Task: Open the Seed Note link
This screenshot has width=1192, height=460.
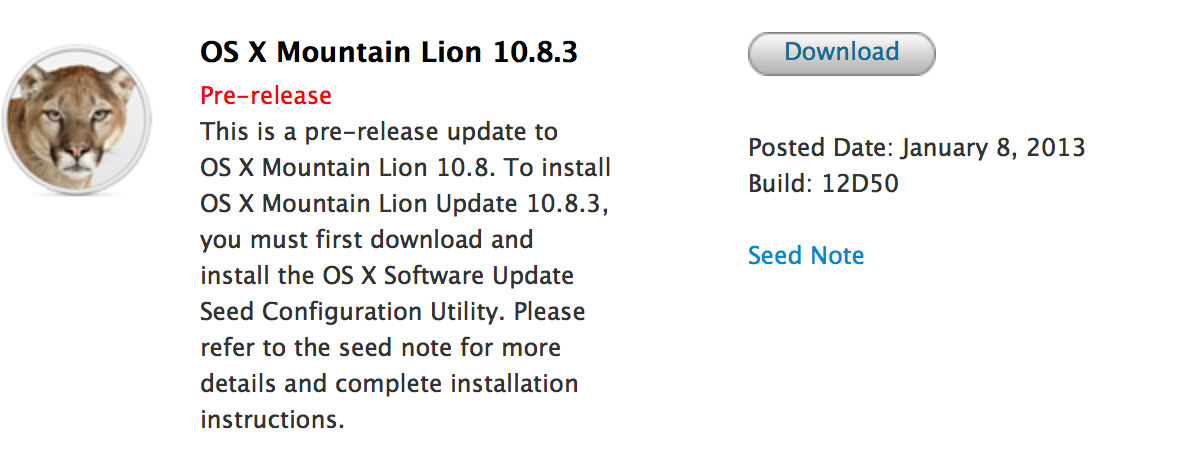Action: coord(806,255)
